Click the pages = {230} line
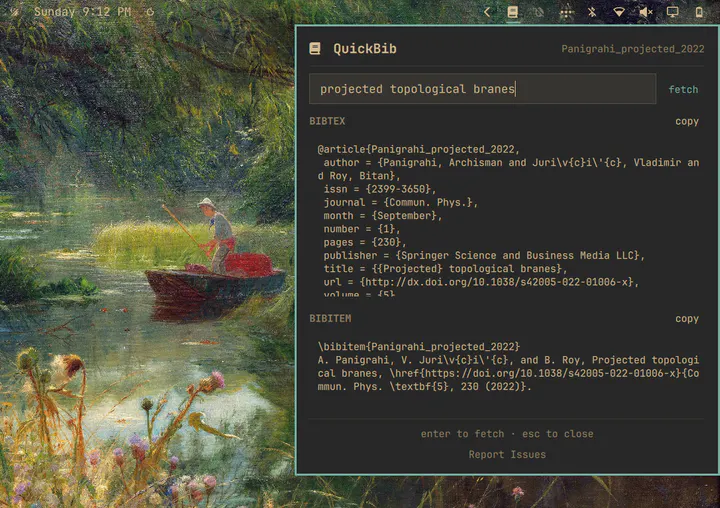 (365, 242)
